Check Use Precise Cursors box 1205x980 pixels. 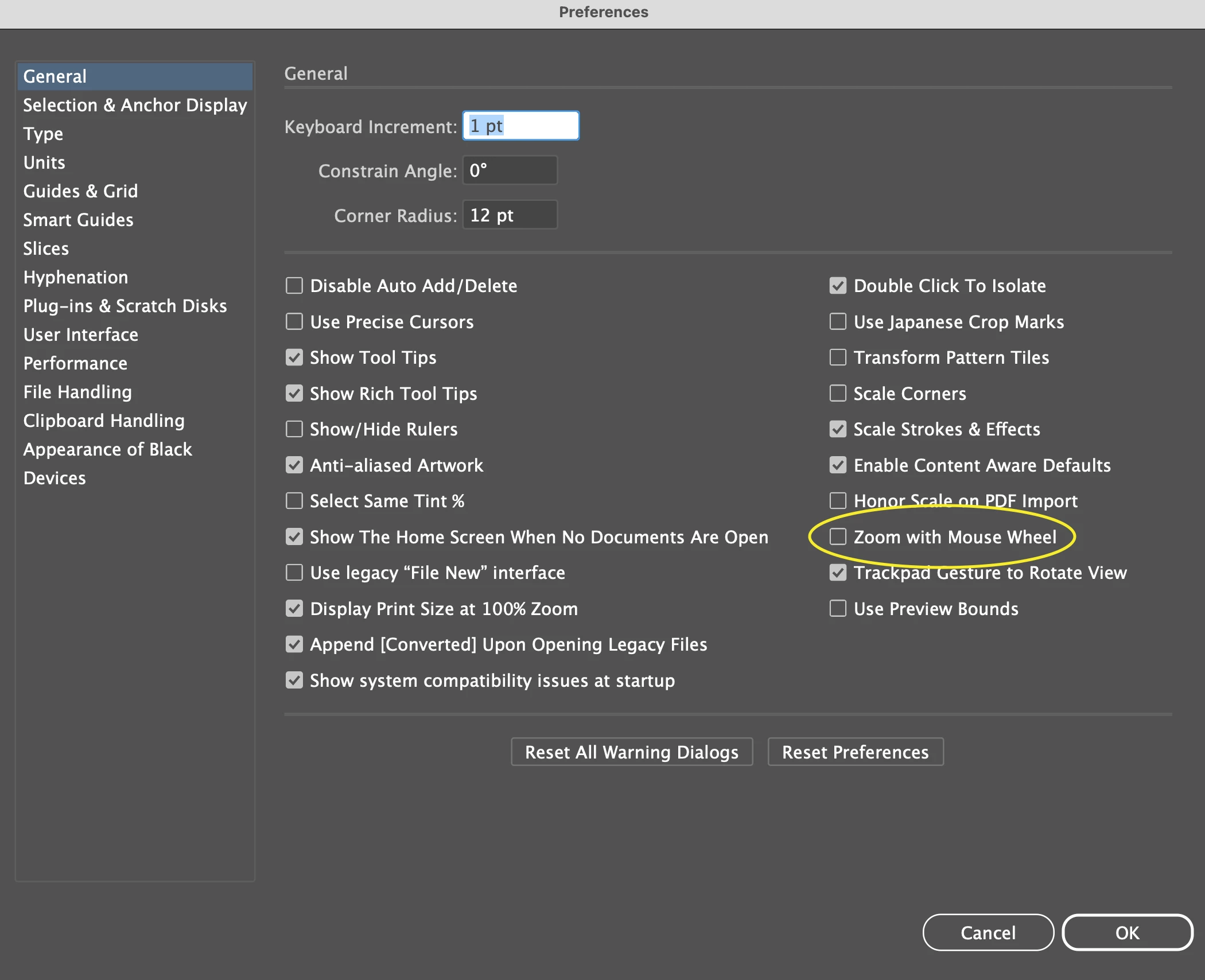[x=294, y=321]
